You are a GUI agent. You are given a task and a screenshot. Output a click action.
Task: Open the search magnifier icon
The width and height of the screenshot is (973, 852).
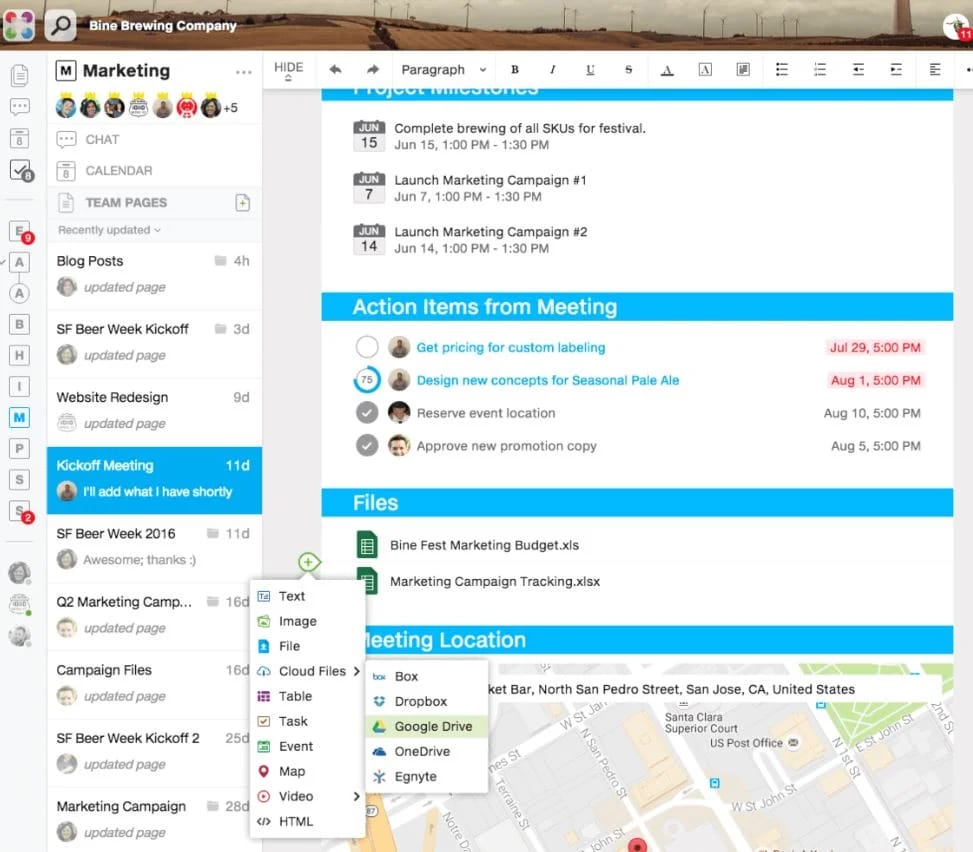tap(60, 25)
